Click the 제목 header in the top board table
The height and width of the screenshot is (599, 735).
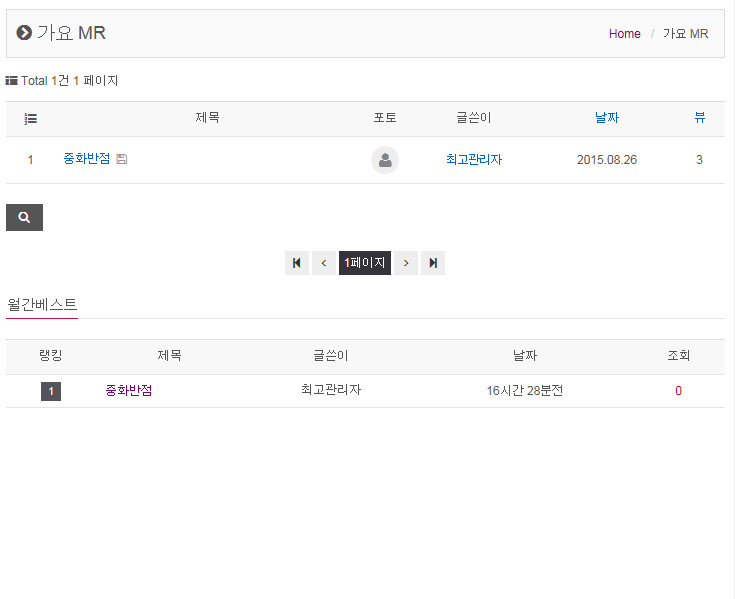tap(207, 117)
